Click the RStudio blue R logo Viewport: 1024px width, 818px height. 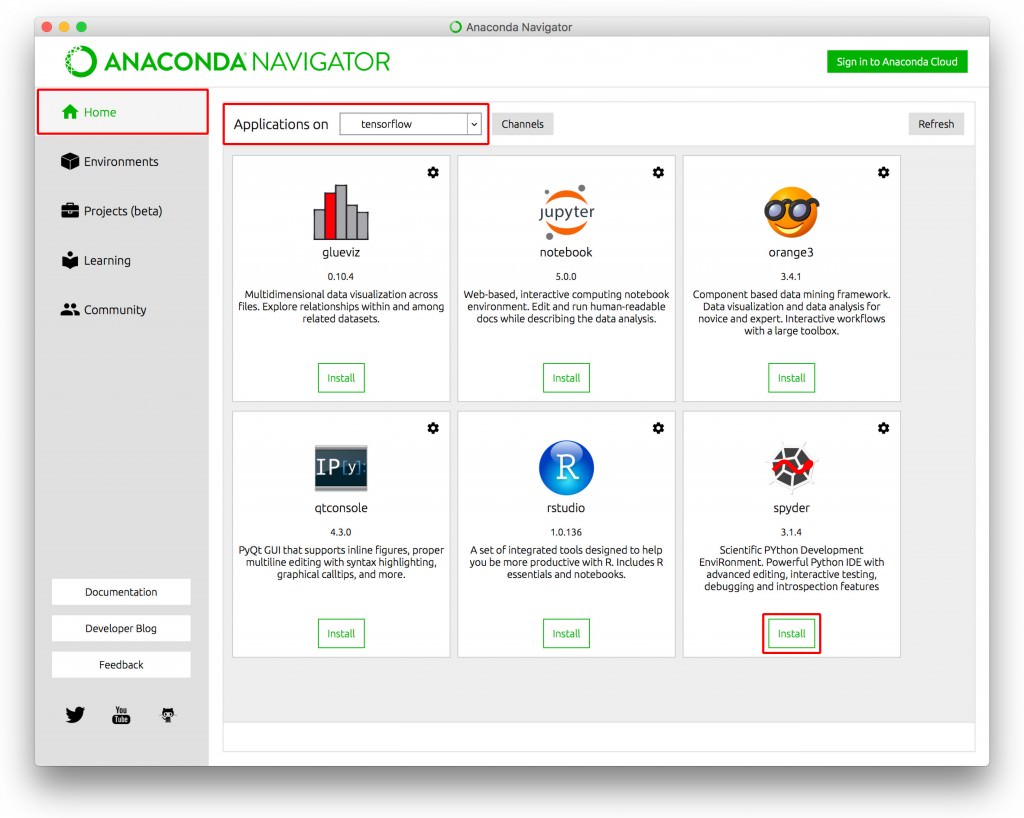[x=566, y=467]
